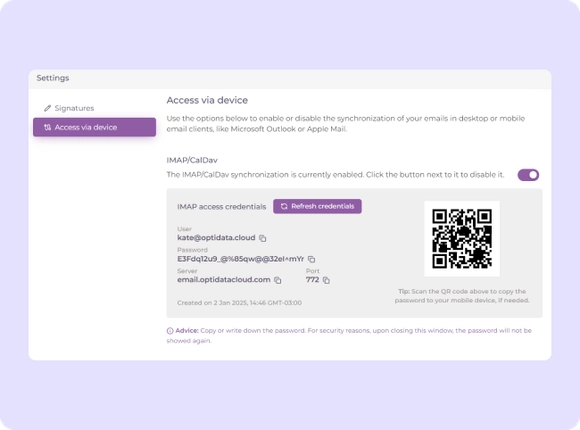The width and height of the screenshot is (580, 430).
Task: Copy the IMAP password to clipboard
Action: point(311,259)
